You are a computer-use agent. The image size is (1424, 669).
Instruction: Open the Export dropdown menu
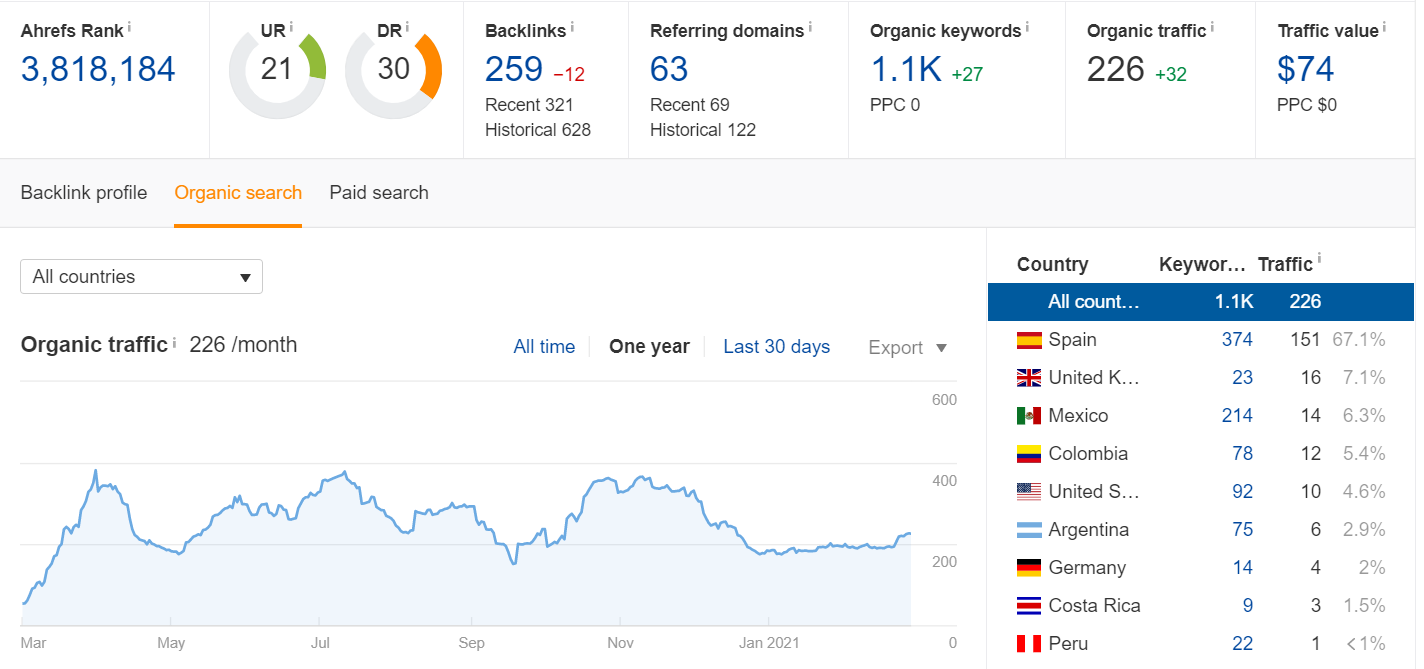pos(907,348)
